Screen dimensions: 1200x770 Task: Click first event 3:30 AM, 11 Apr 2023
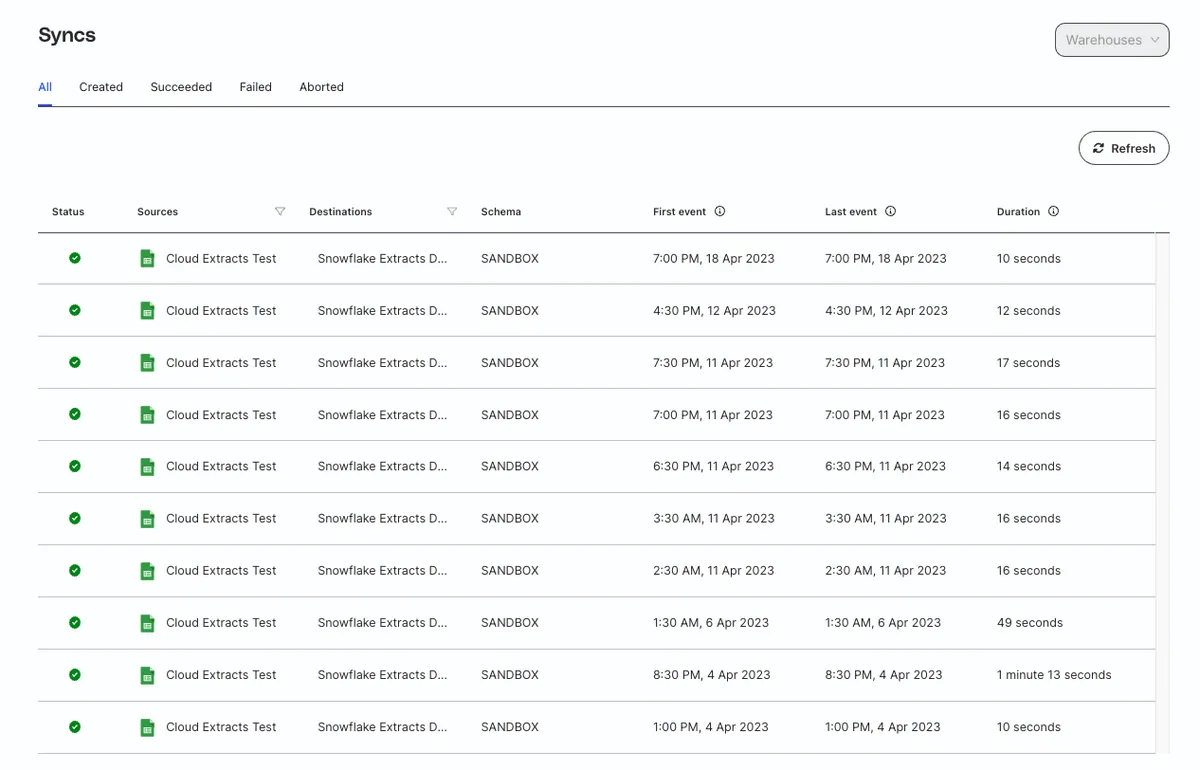click(714, 518)
